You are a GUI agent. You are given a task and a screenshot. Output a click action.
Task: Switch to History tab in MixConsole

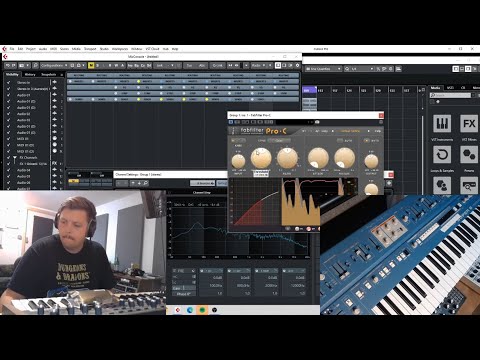point(30,74)
